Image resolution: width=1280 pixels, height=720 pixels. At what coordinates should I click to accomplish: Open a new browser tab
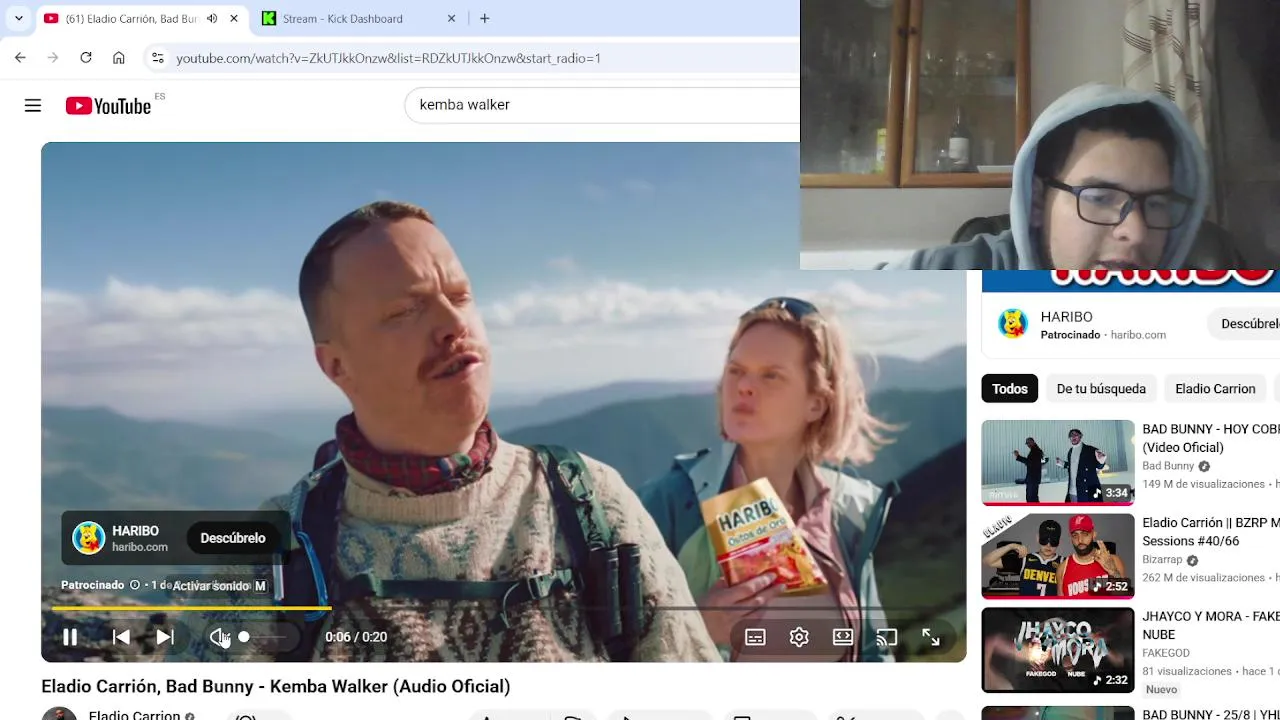pyautogui.click(x=484, y=18)
